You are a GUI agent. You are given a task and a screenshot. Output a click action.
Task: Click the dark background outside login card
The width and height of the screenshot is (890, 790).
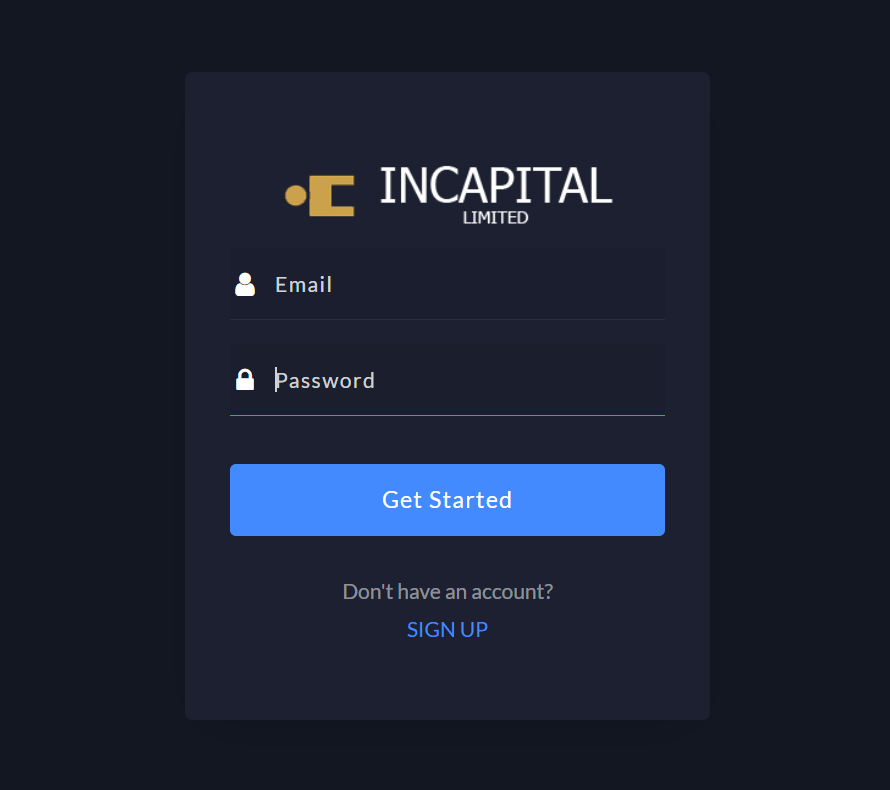pyautogui.click(x=91, y=397)
